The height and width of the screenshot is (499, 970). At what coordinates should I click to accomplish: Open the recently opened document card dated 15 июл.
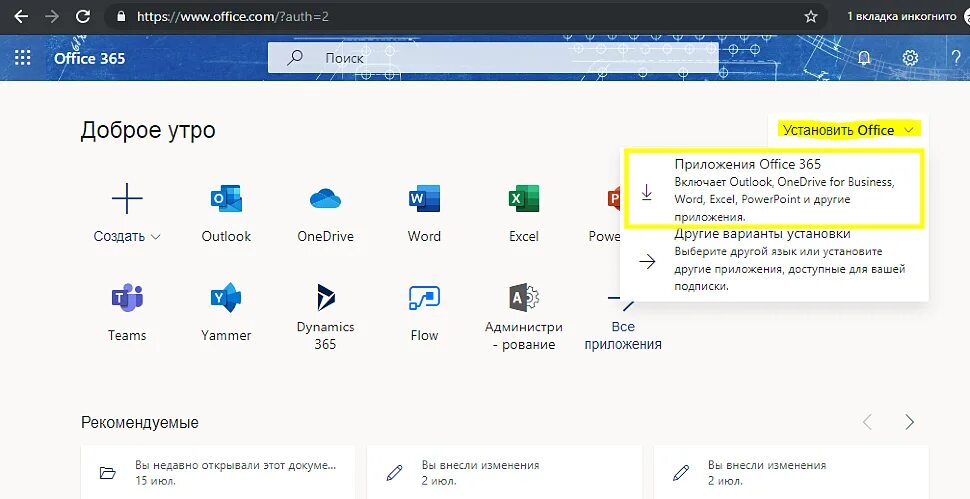tap(218, 472)
